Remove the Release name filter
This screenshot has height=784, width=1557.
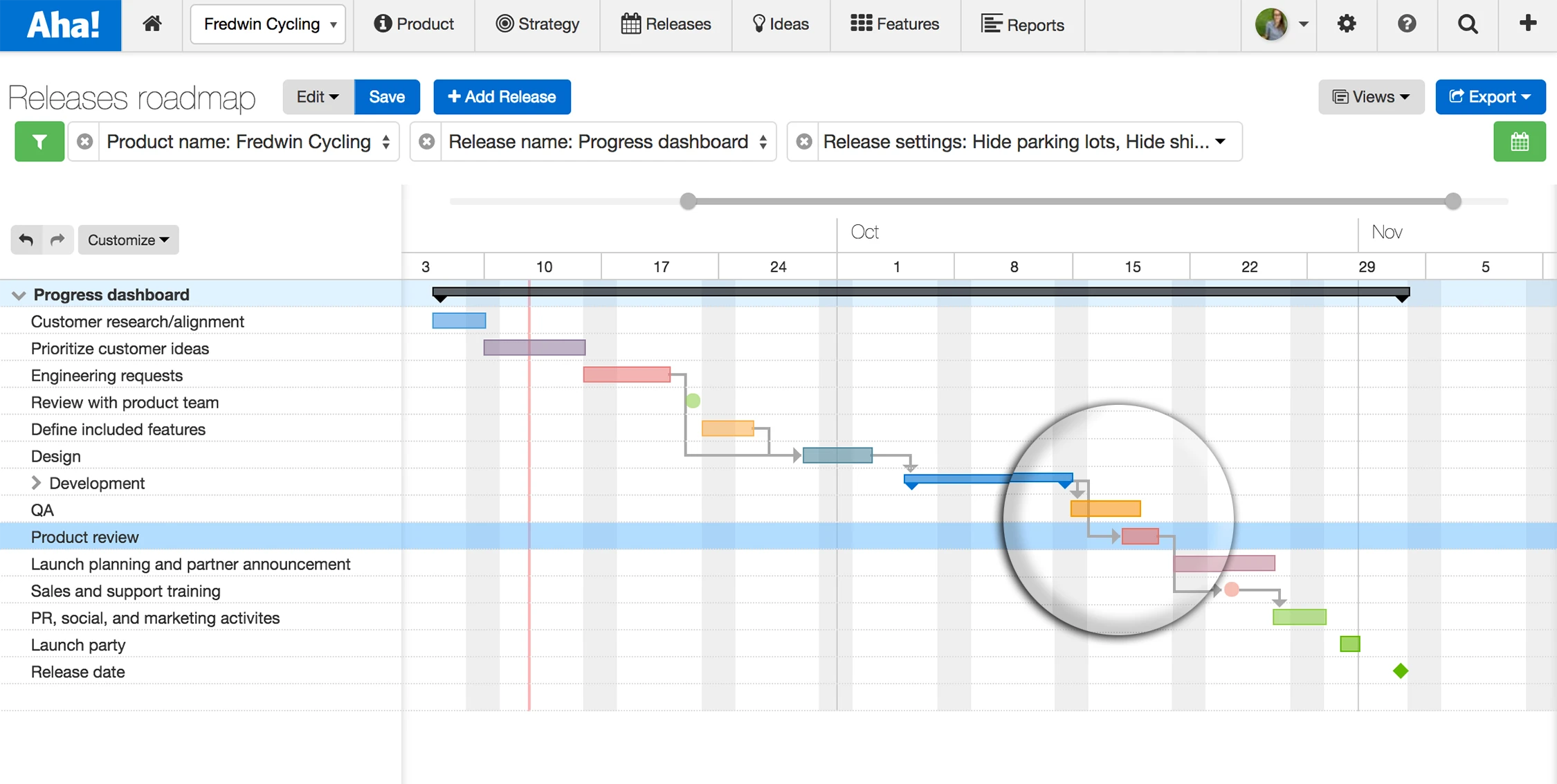click(x=427, y=142)
